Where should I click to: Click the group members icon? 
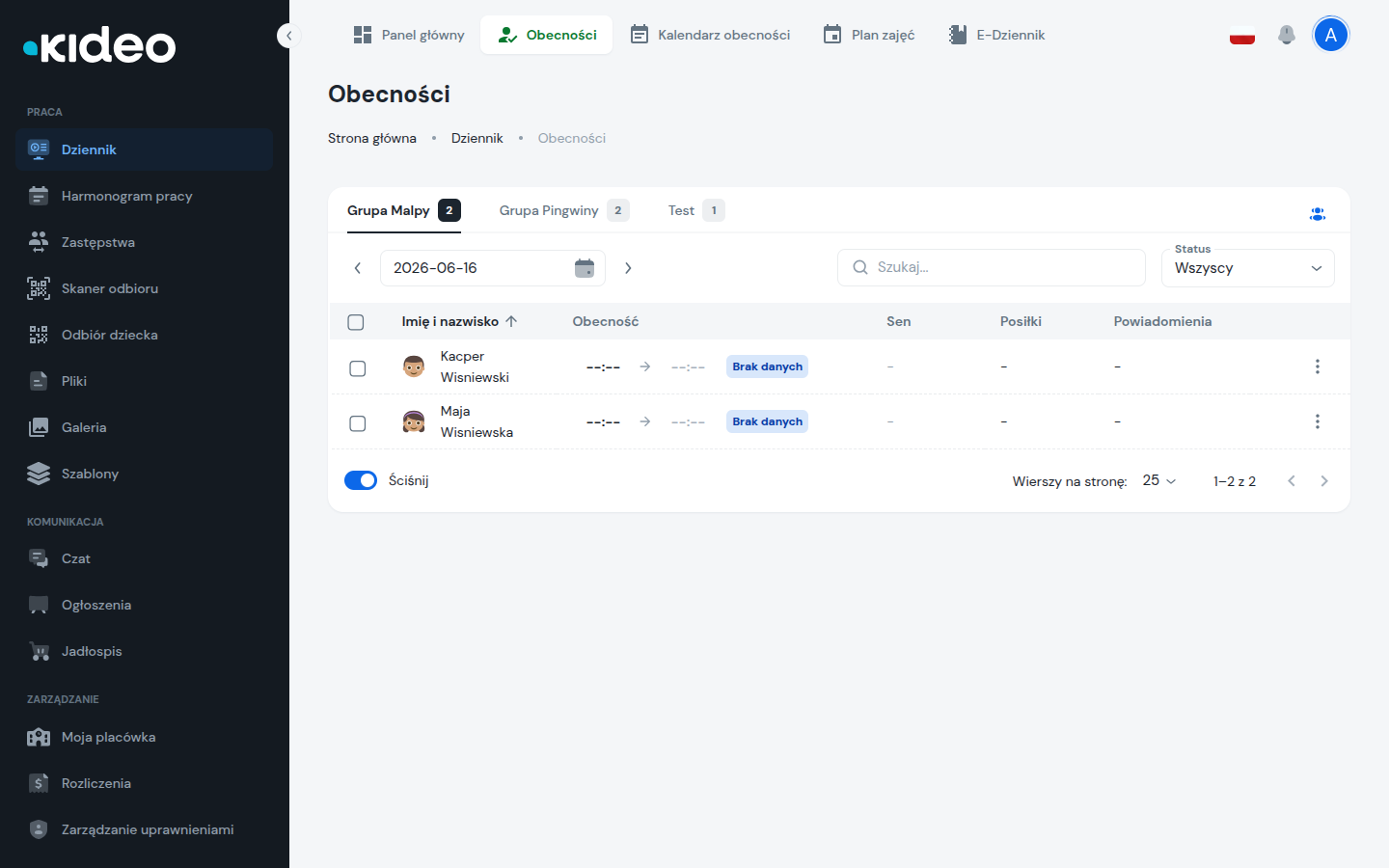click(x=1318, y=214)
